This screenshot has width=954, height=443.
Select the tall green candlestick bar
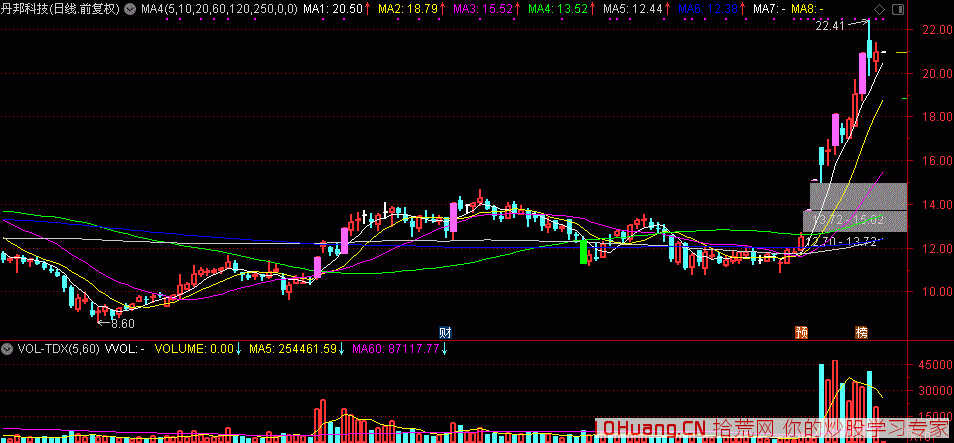tap(583, 251)
